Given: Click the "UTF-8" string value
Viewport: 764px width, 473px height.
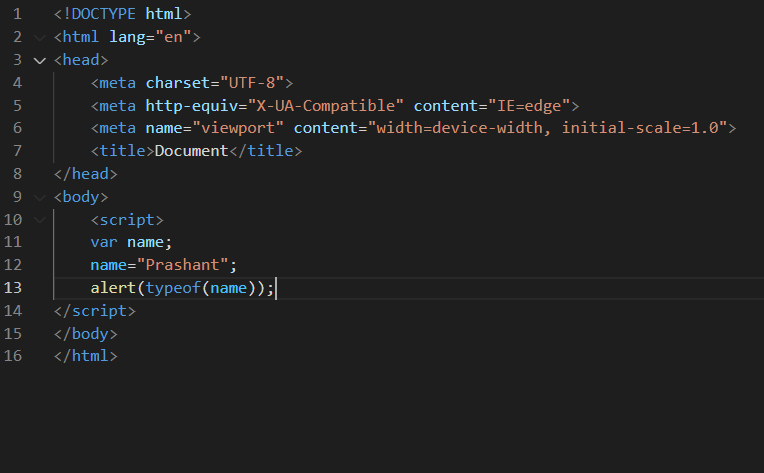Looking at the screenshot, I should tap(252, 83).
